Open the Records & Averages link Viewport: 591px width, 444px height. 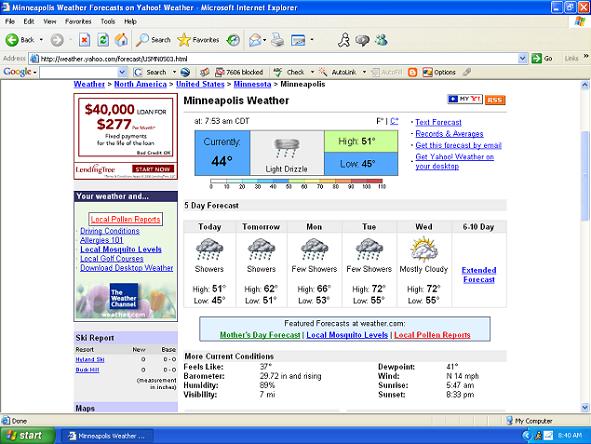(x=449, y=134)
